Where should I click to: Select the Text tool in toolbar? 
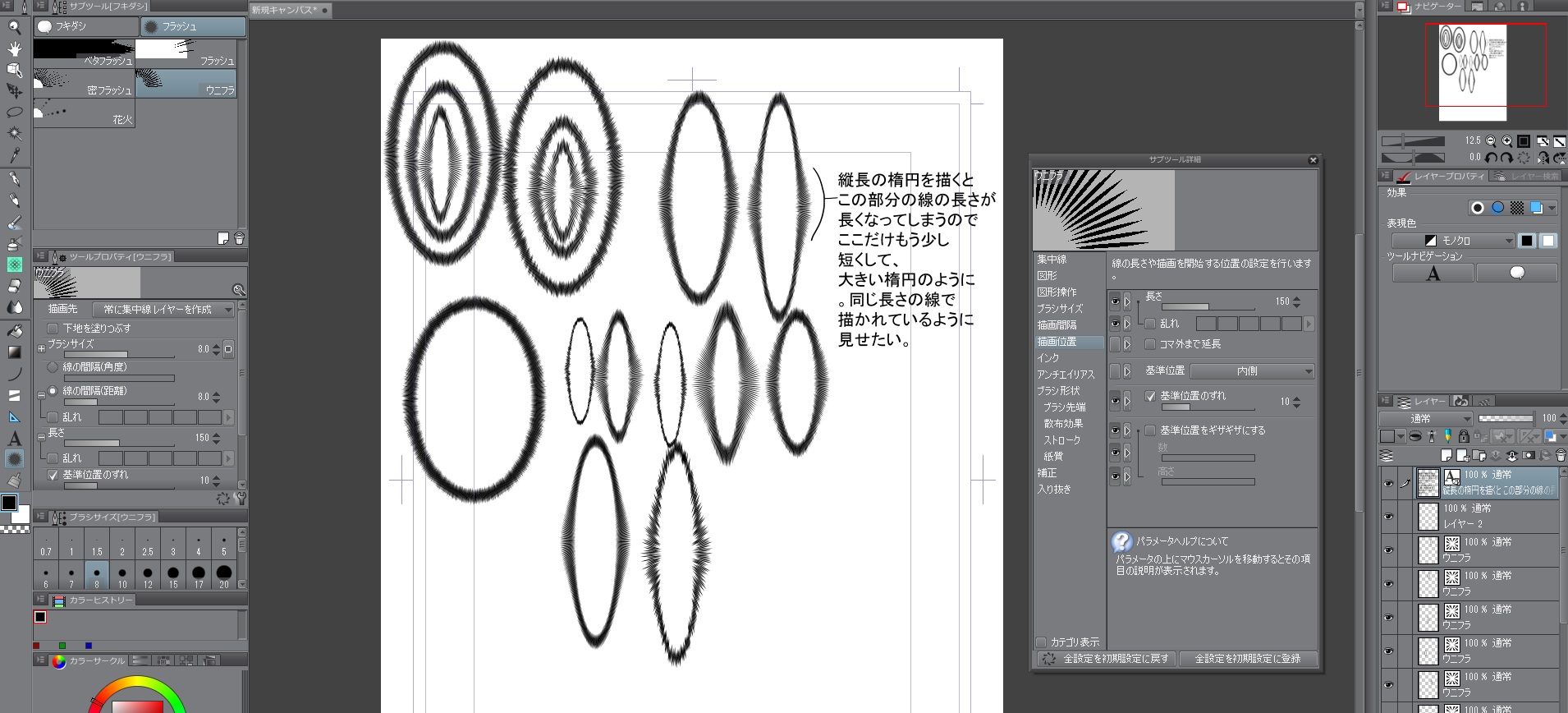[14, 439]
